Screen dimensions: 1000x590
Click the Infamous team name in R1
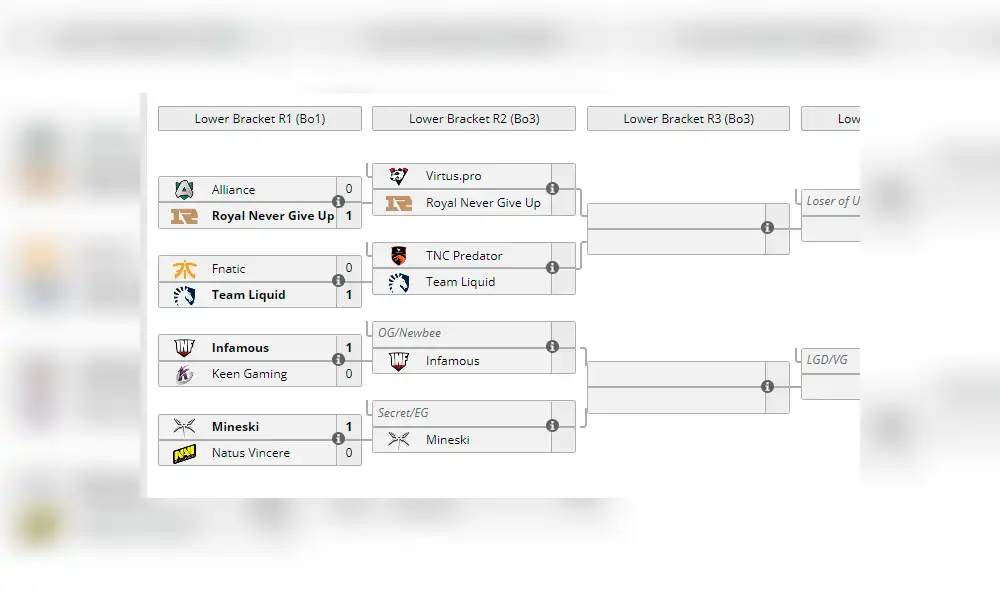(240, 348)
